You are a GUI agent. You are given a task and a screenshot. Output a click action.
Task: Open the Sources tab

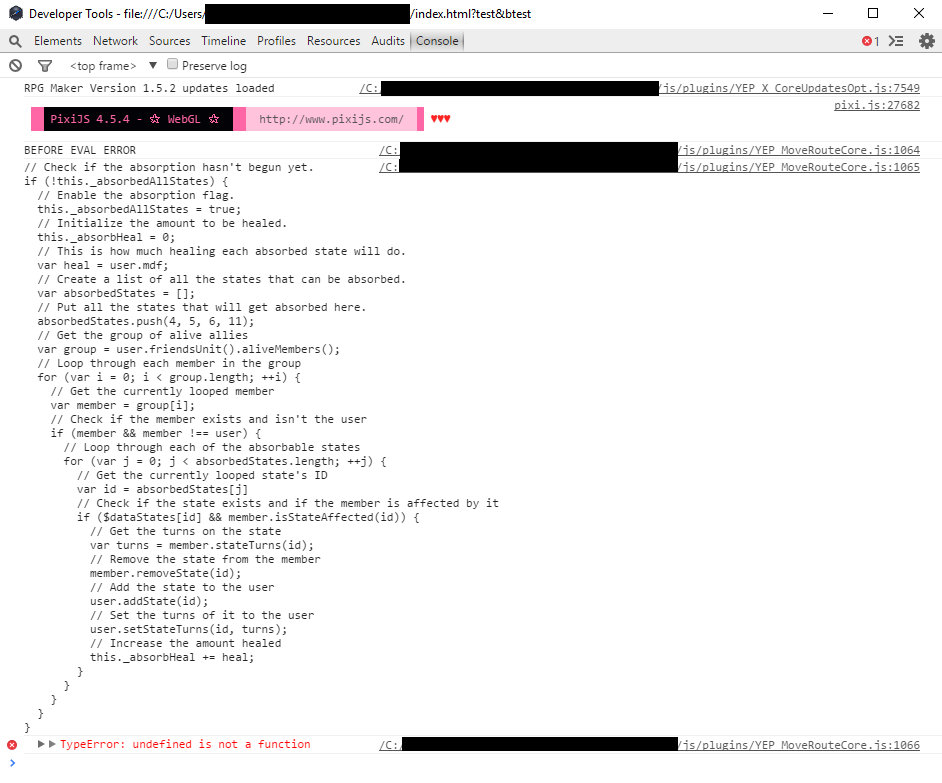[169, 41]
